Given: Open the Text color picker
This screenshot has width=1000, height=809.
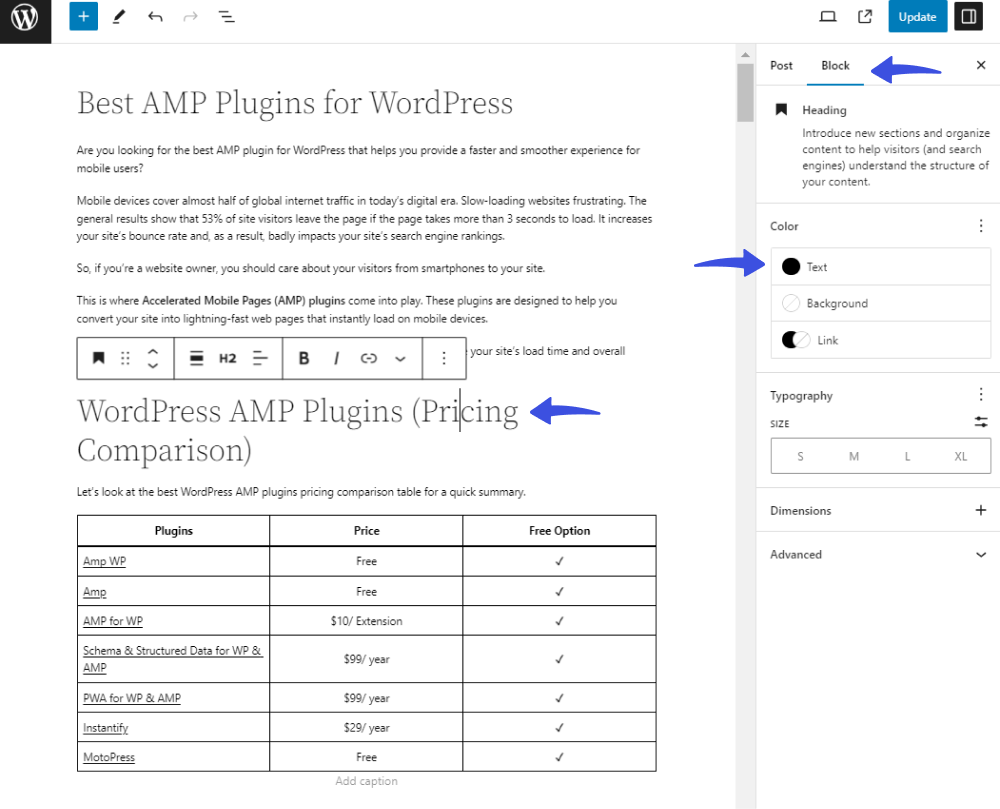Looking at the screenshot, I should tap(881, 266).
